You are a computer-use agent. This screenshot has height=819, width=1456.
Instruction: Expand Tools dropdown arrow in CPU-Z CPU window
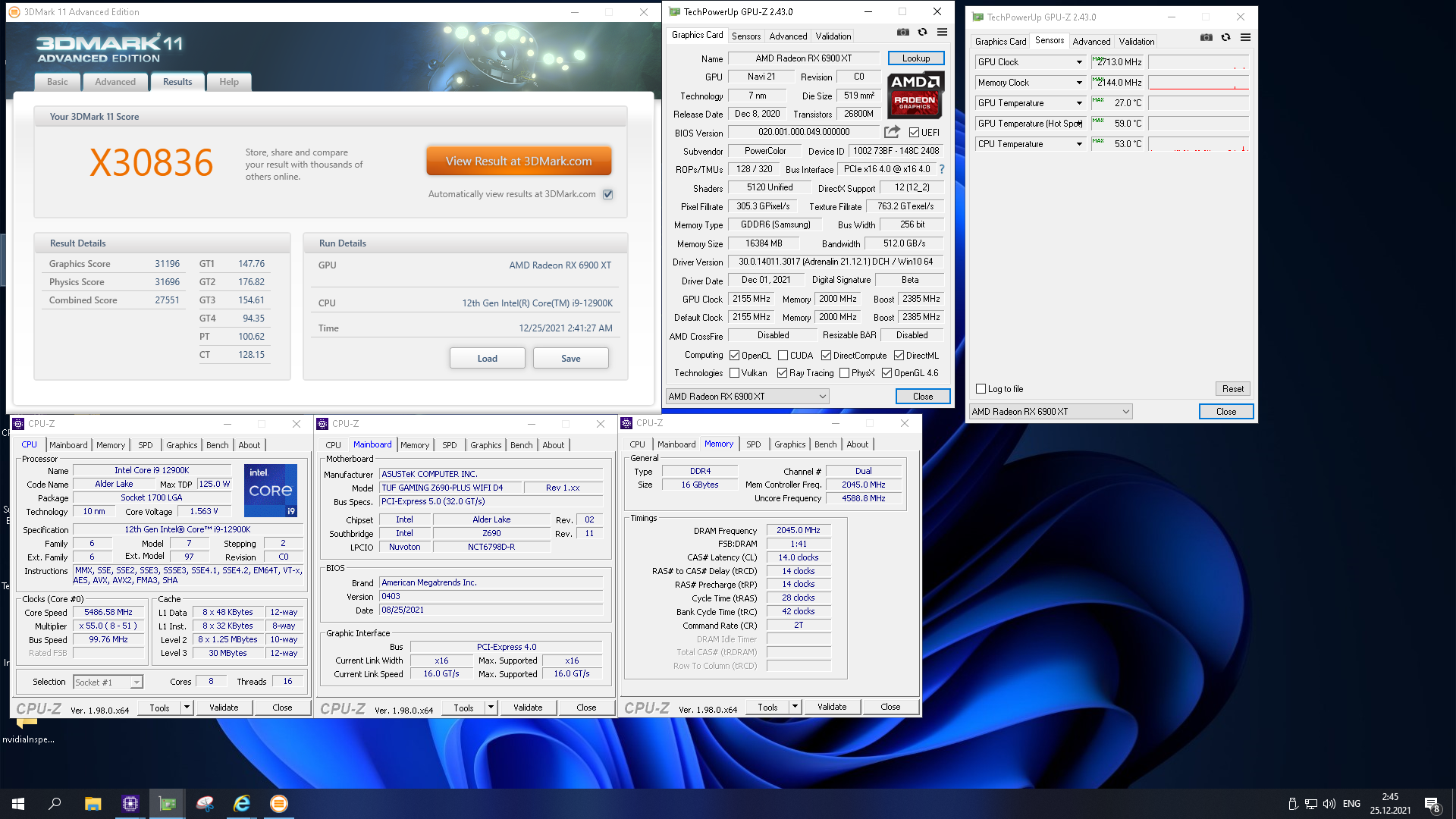187,708
